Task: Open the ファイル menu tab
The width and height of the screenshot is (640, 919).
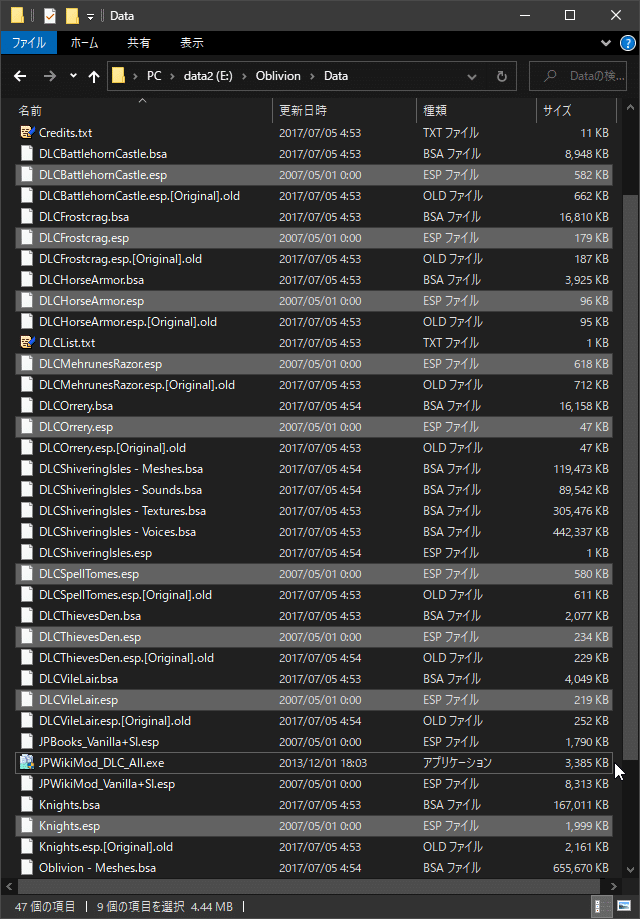Action: [29, 43]
